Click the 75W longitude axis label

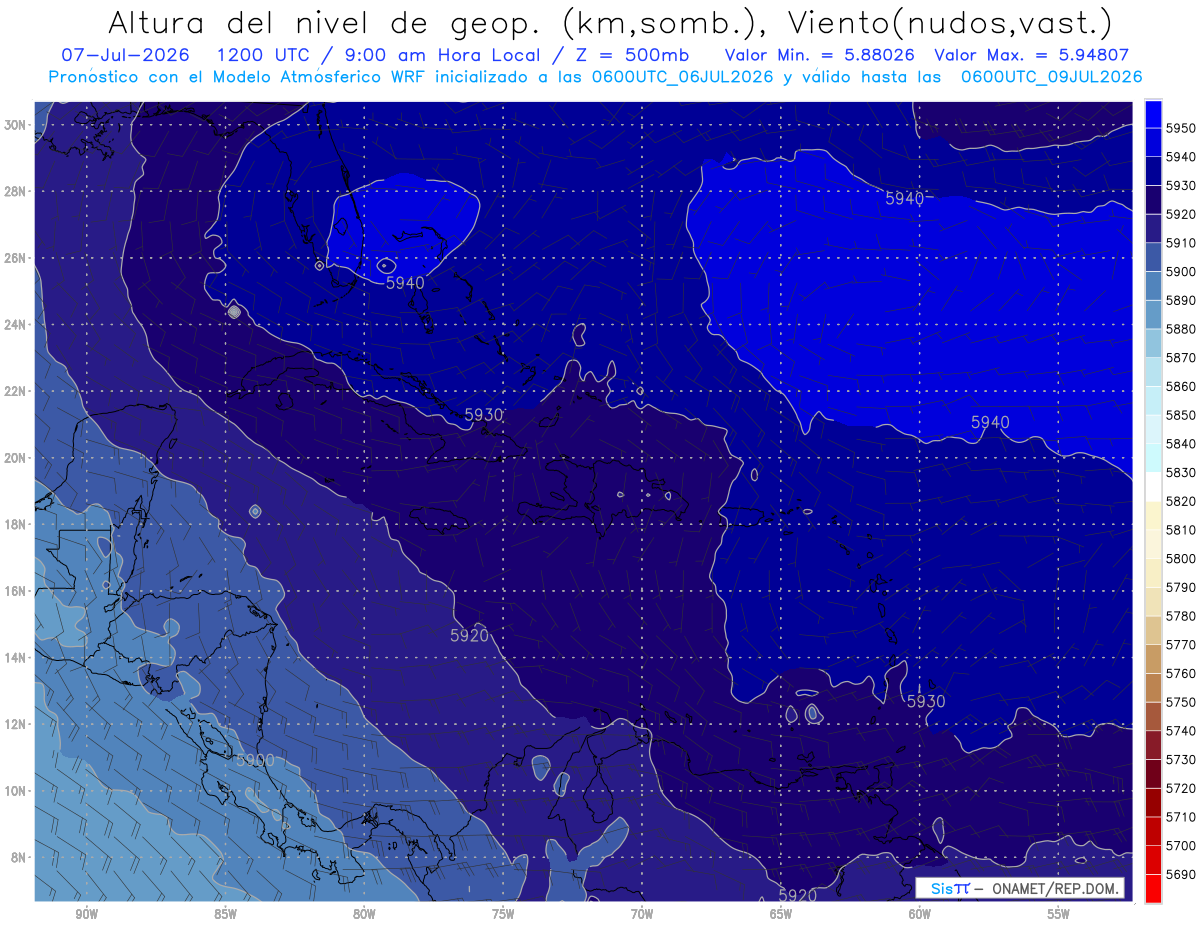(503, 914)
